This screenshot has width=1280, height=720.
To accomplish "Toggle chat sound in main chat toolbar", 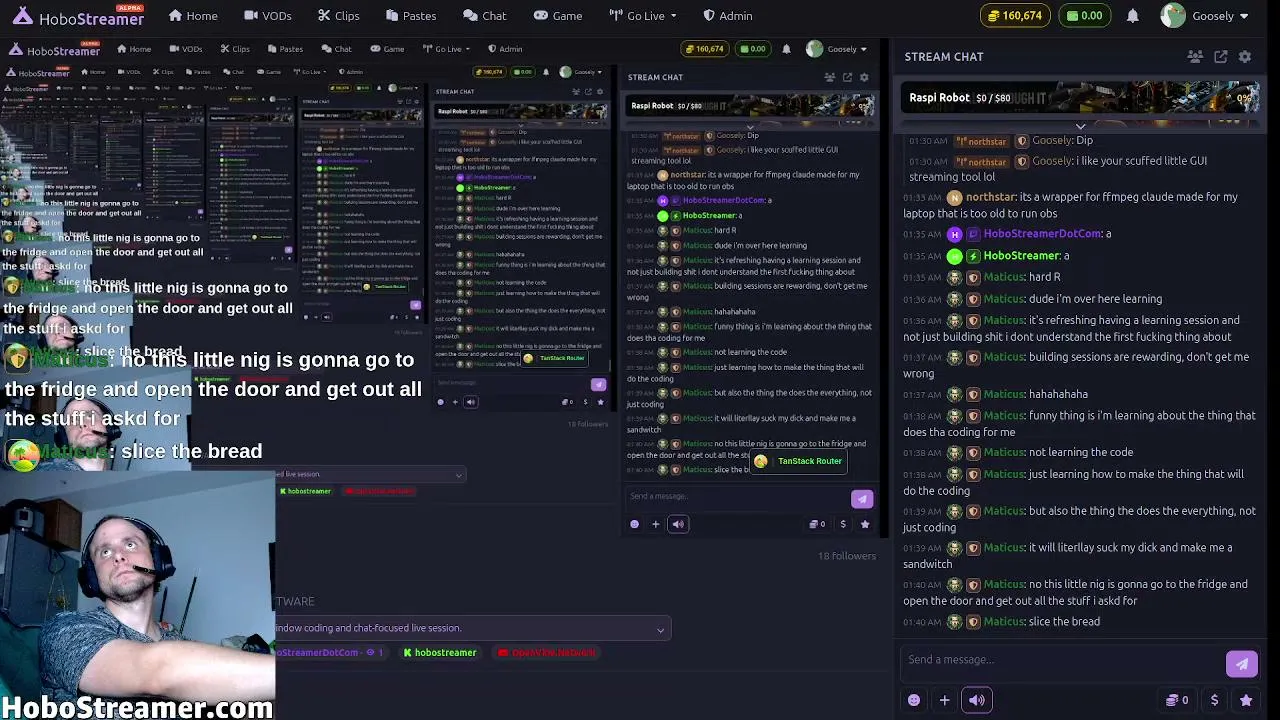I will pyautogui.click(x=977, y=700).
